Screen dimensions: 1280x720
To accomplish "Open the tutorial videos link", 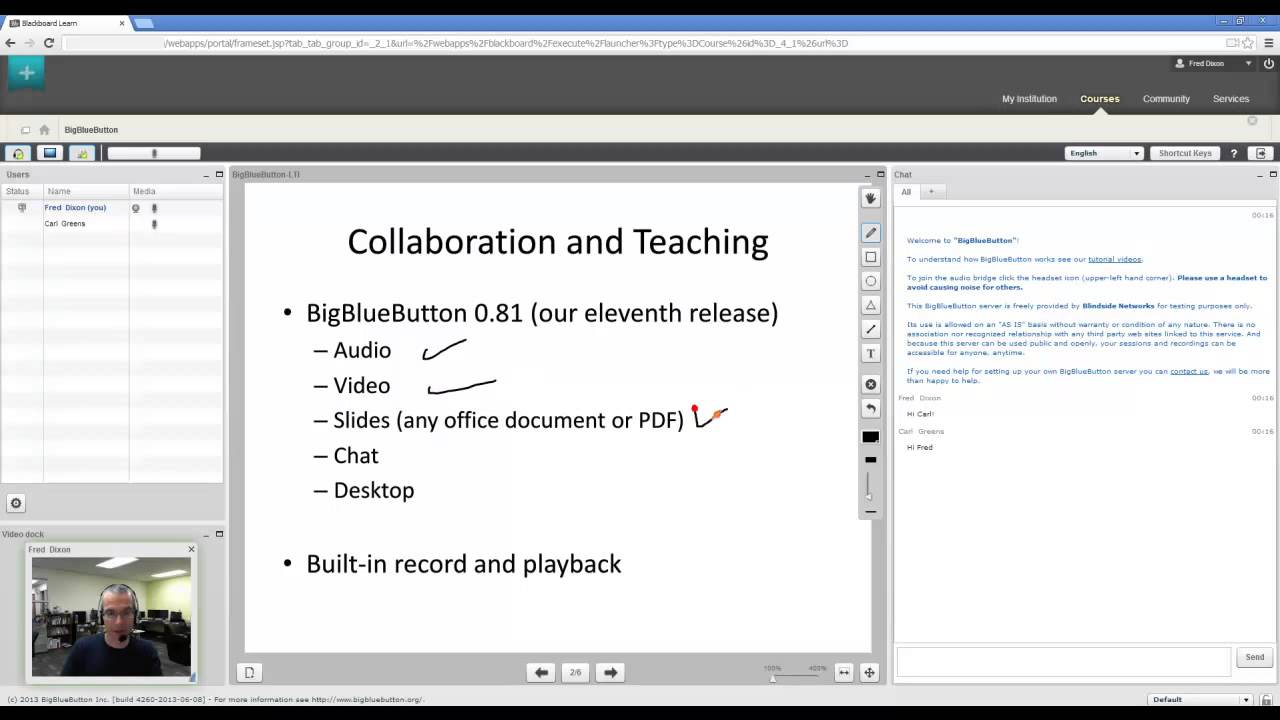I will (1115, 259).
